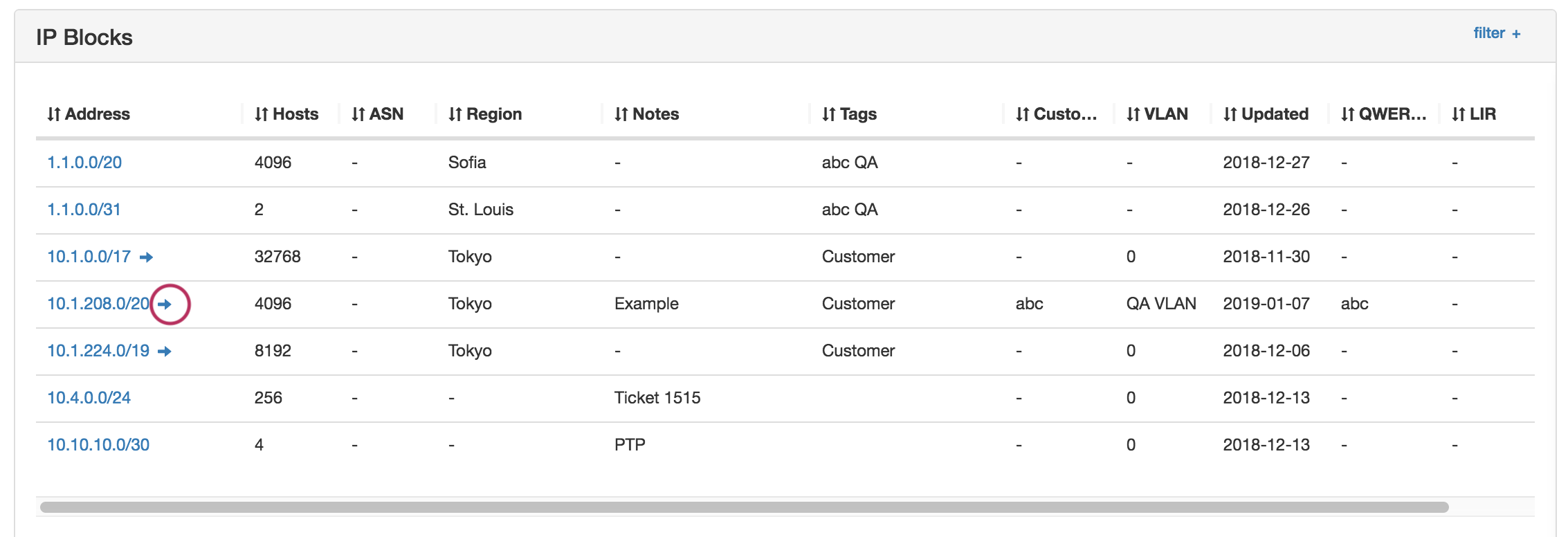Sort by ASN column sort icon
The height and width of the screenshot is (537, 1568).
point(358,114)
